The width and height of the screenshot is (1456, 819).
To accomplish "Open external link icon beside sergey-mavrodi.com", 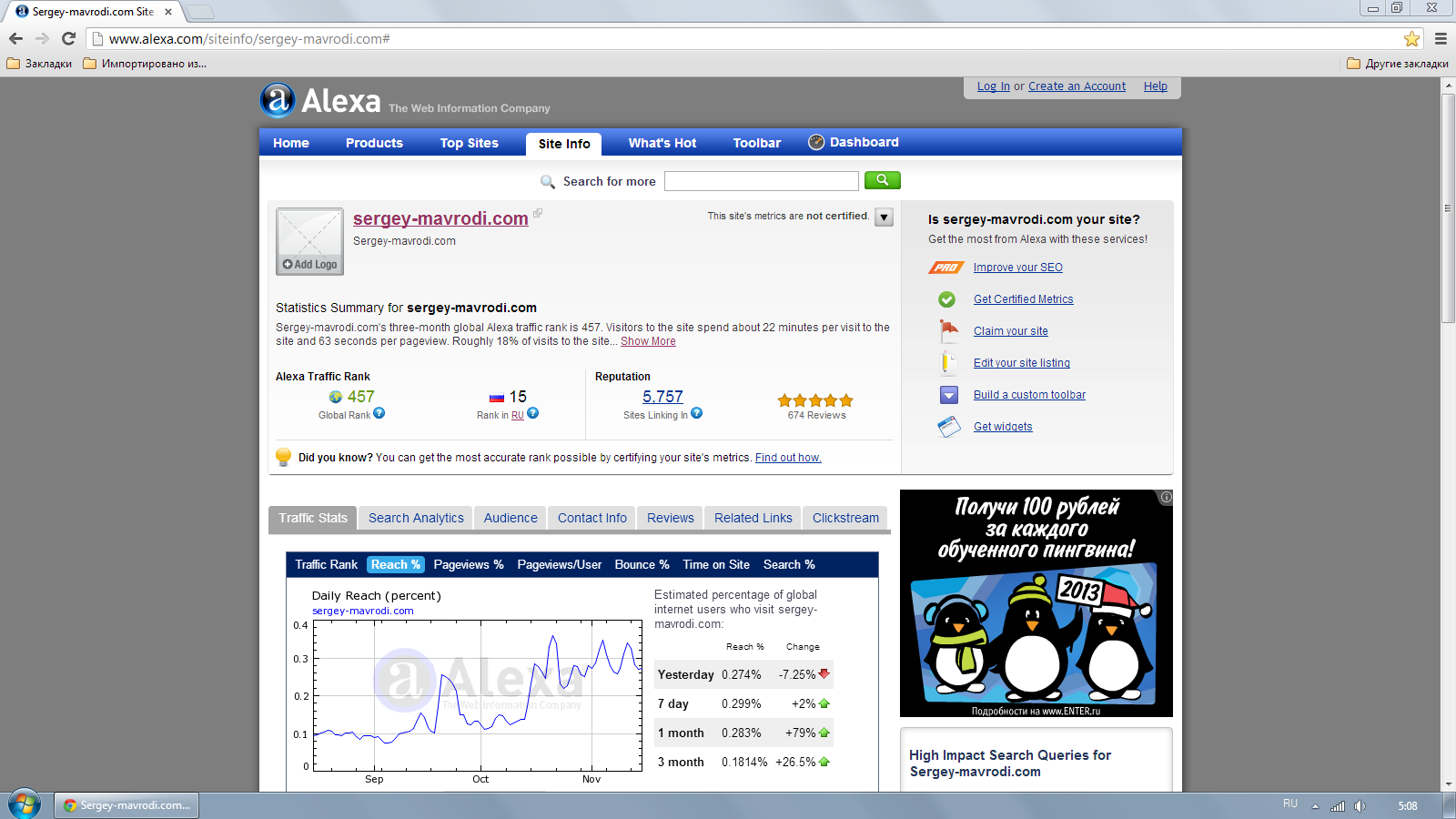I will (x=538, y=213).
